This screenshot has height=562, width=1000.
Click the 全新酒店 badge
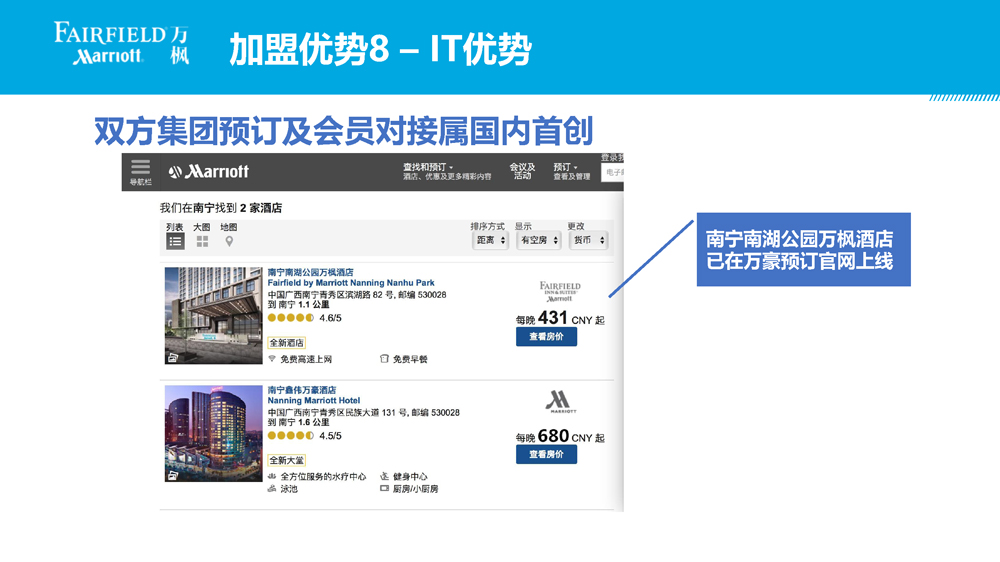[x=286, y=343]
